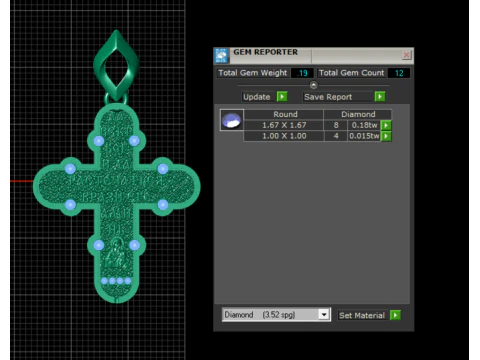This screenshot has width=480, height=360.
Task: Close the Gem Reporter panel
Action: [x=406, y=55]
